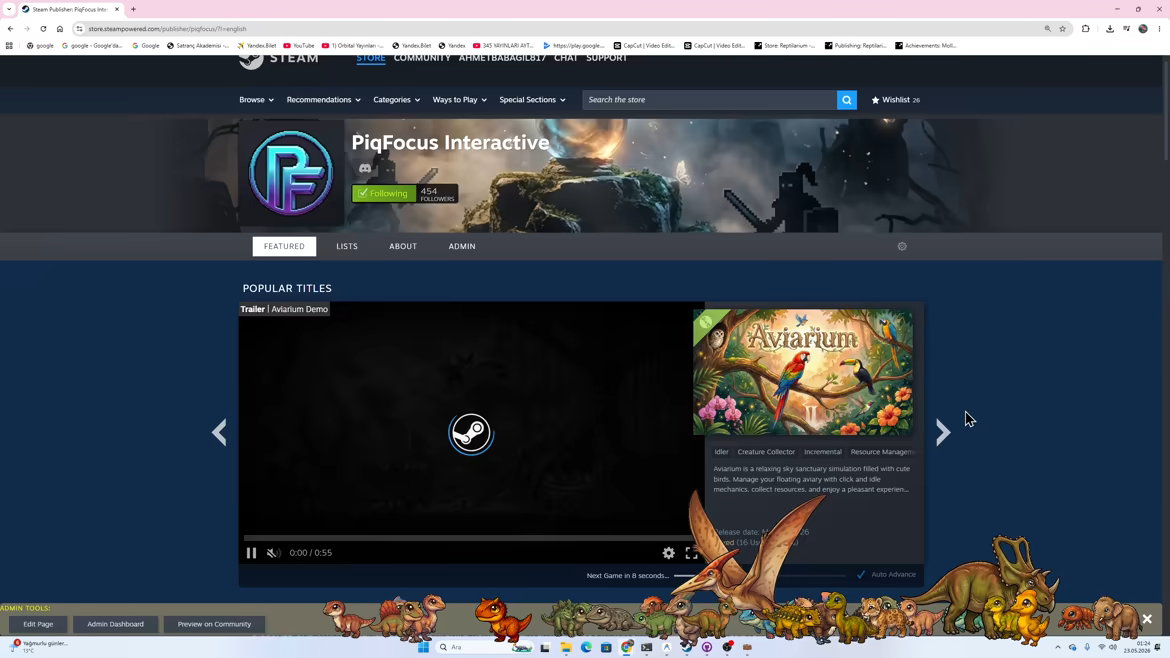Expand the Ways to Play menu
The width and height of the screenshot is (1170, 658).
tap(460, 100)
